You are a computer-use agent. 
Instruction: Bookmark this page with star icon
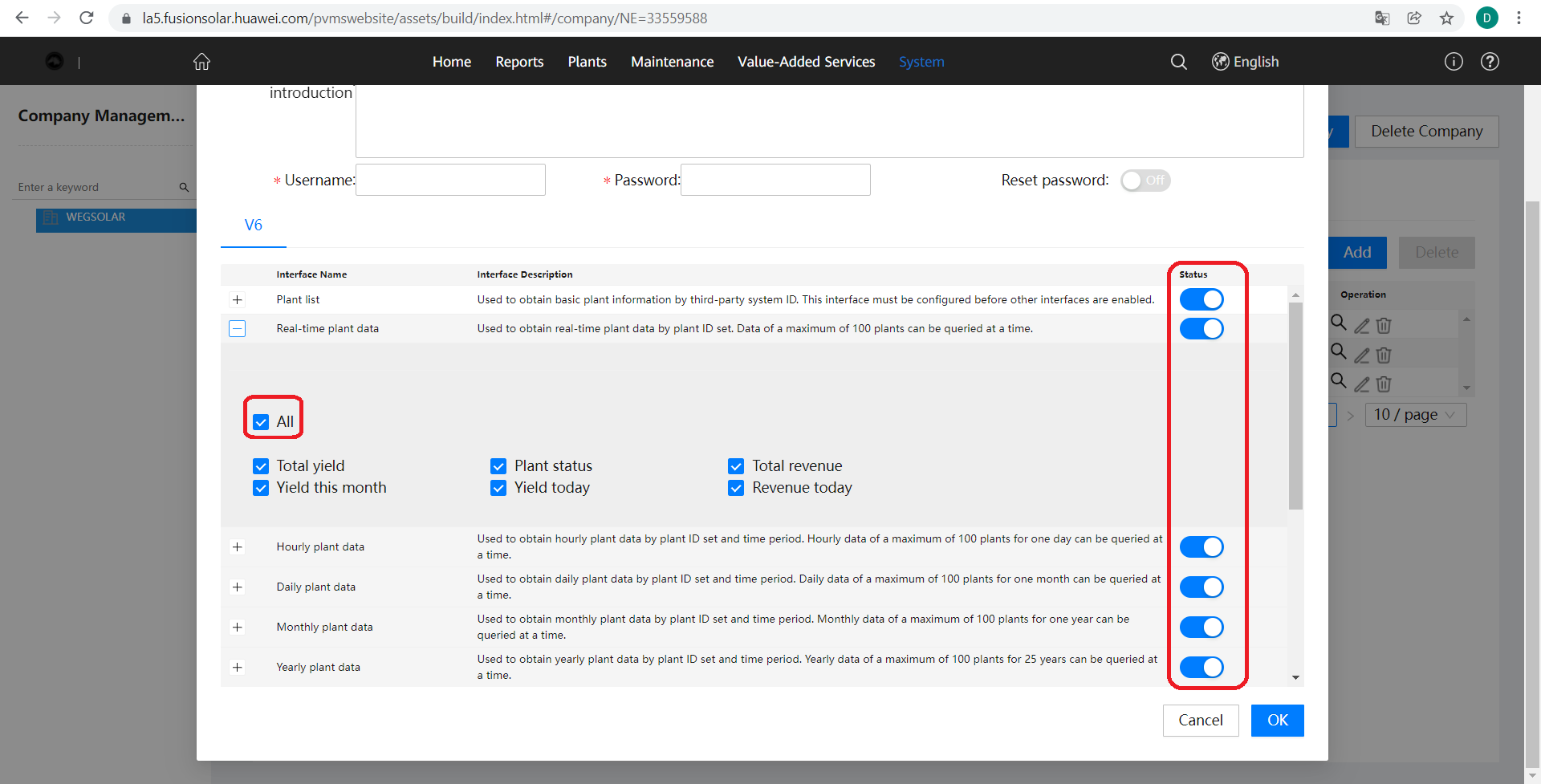1446,18
